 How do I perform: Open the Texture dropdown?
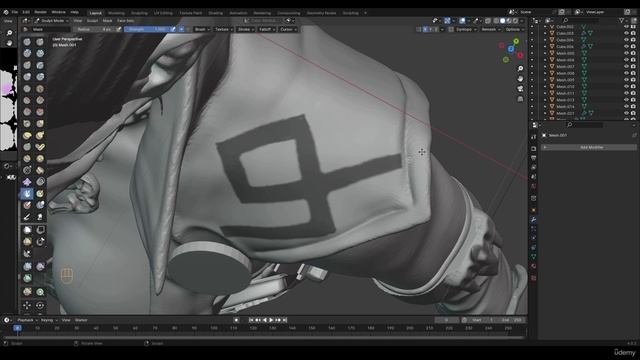click(x=224, y=29)
